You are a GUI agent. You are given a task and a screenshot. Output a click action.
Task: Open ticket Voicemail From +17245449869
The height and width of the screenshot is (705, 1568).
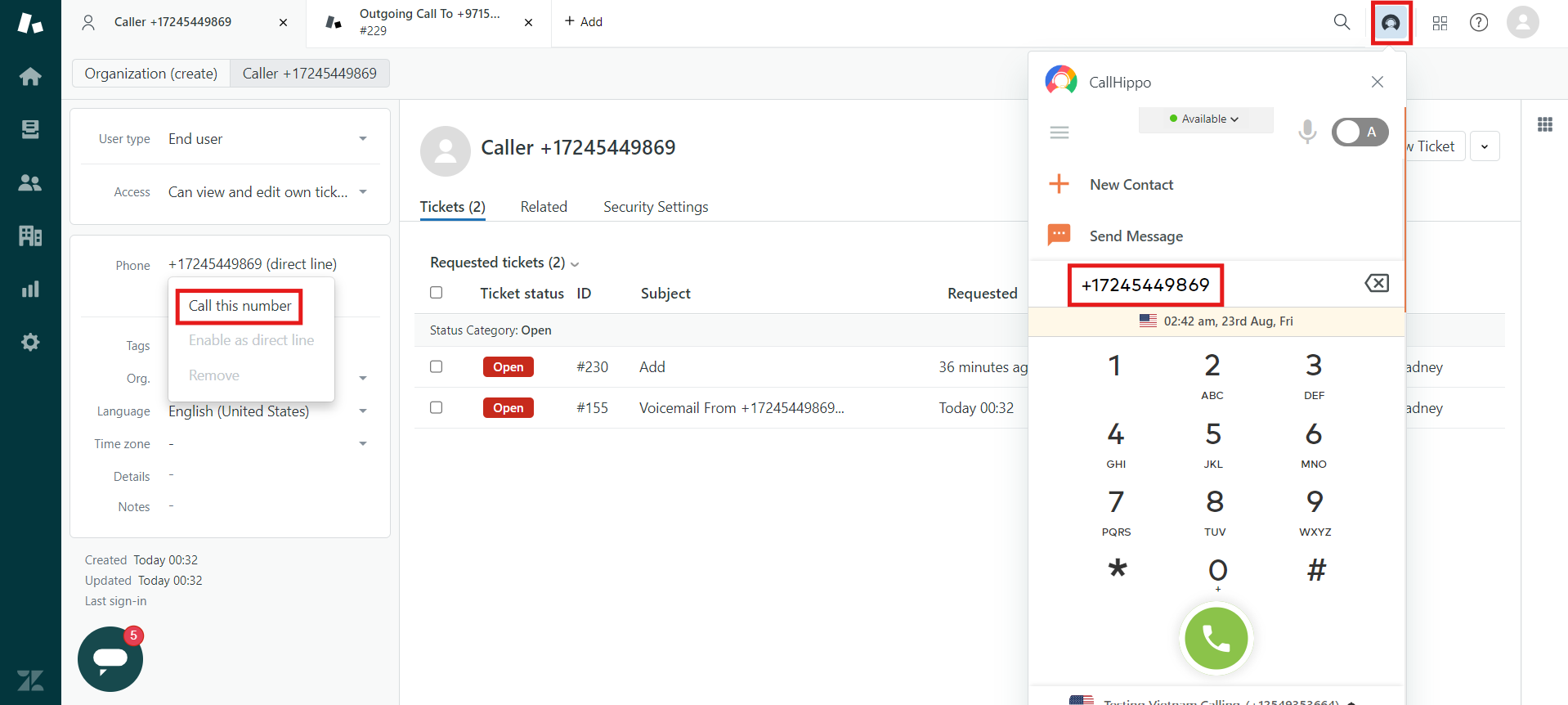pos(741,407)
